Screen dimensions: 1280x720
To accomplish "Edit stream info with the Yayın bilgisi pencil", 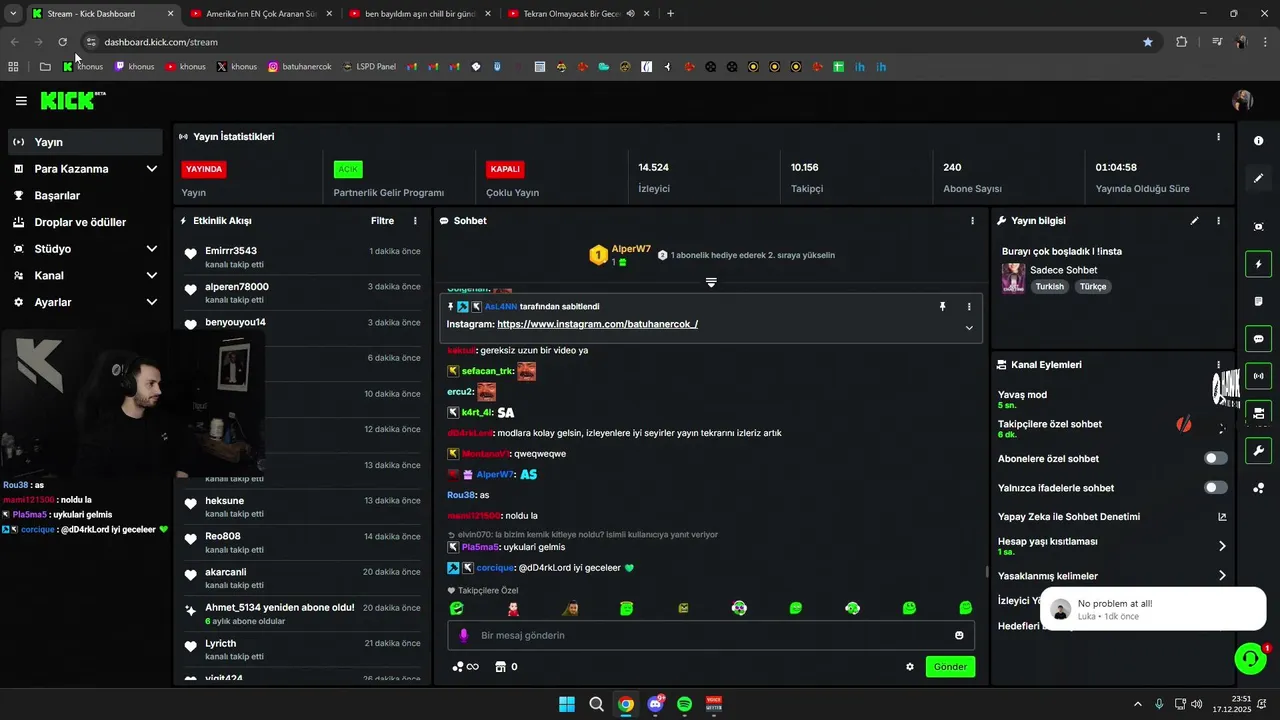I will (x=1194, y=221).
